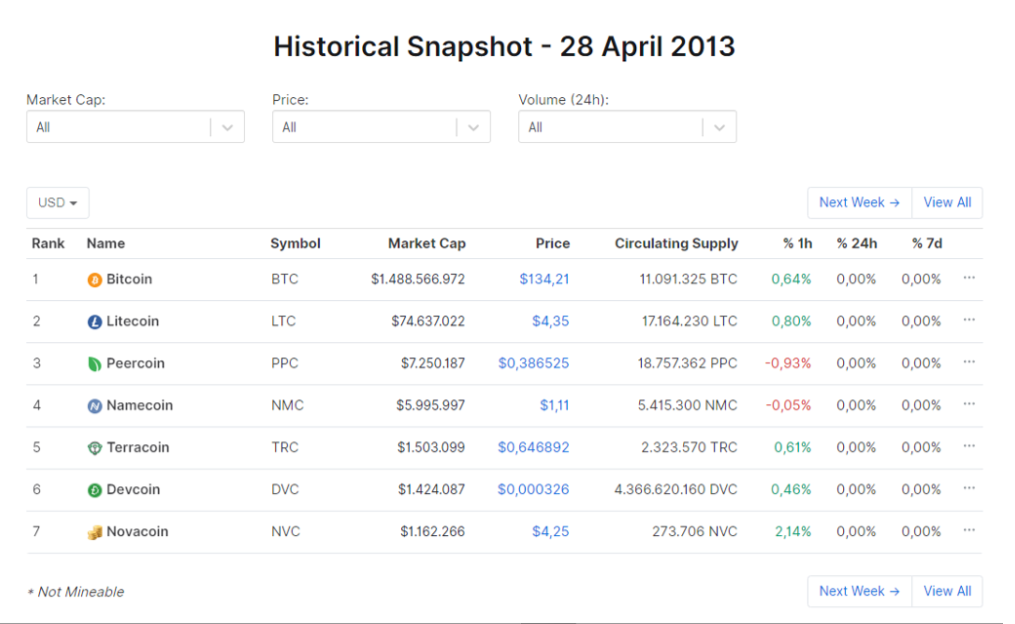Sort by the % 1h column header
The height and width of the screenshot is (624, 1015).
coord(797,243)
